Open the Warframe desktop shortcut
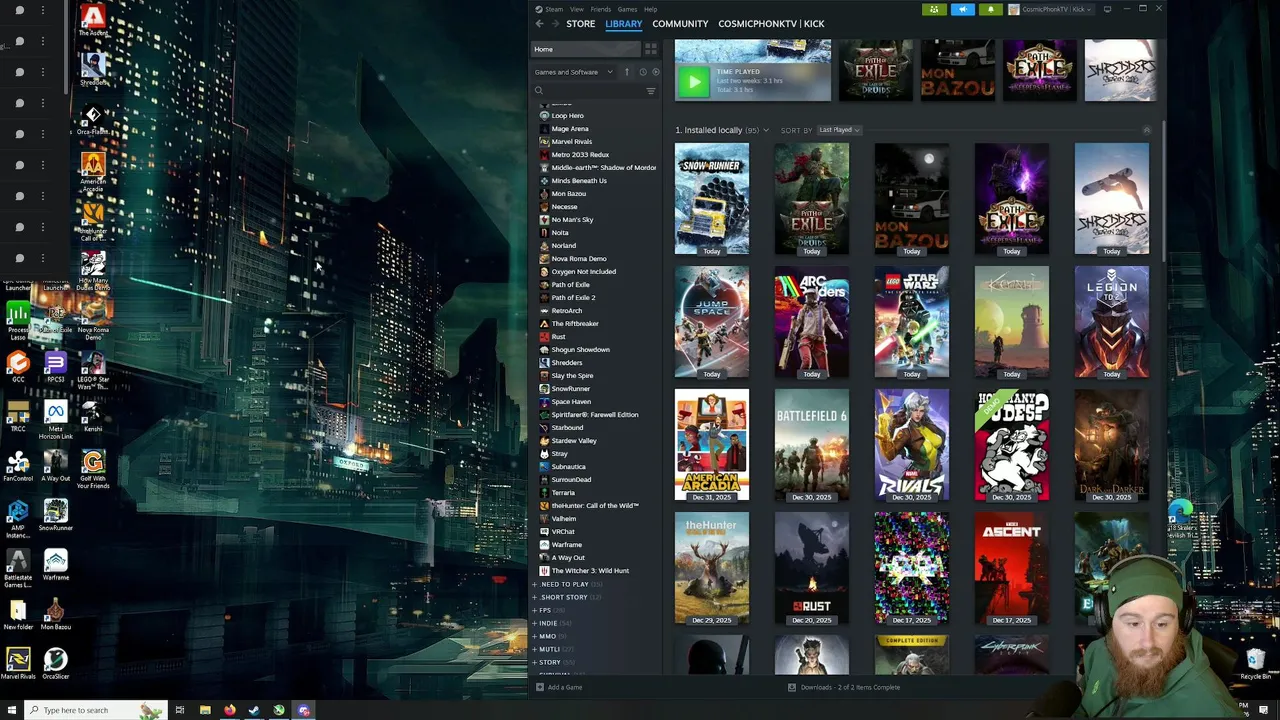The height and width of the screenshot is (720, 1280). point(56,564)
